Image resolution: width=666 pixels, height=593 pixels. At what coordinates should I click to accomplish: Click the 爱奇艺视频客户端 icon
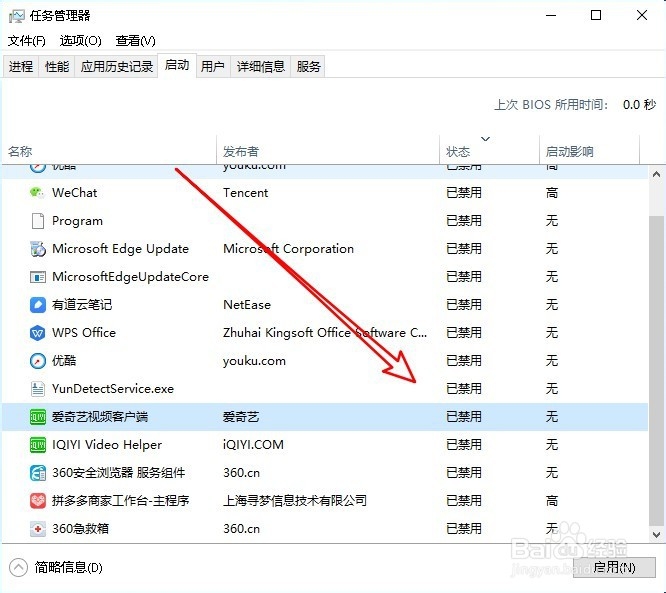tap(37, 417)
